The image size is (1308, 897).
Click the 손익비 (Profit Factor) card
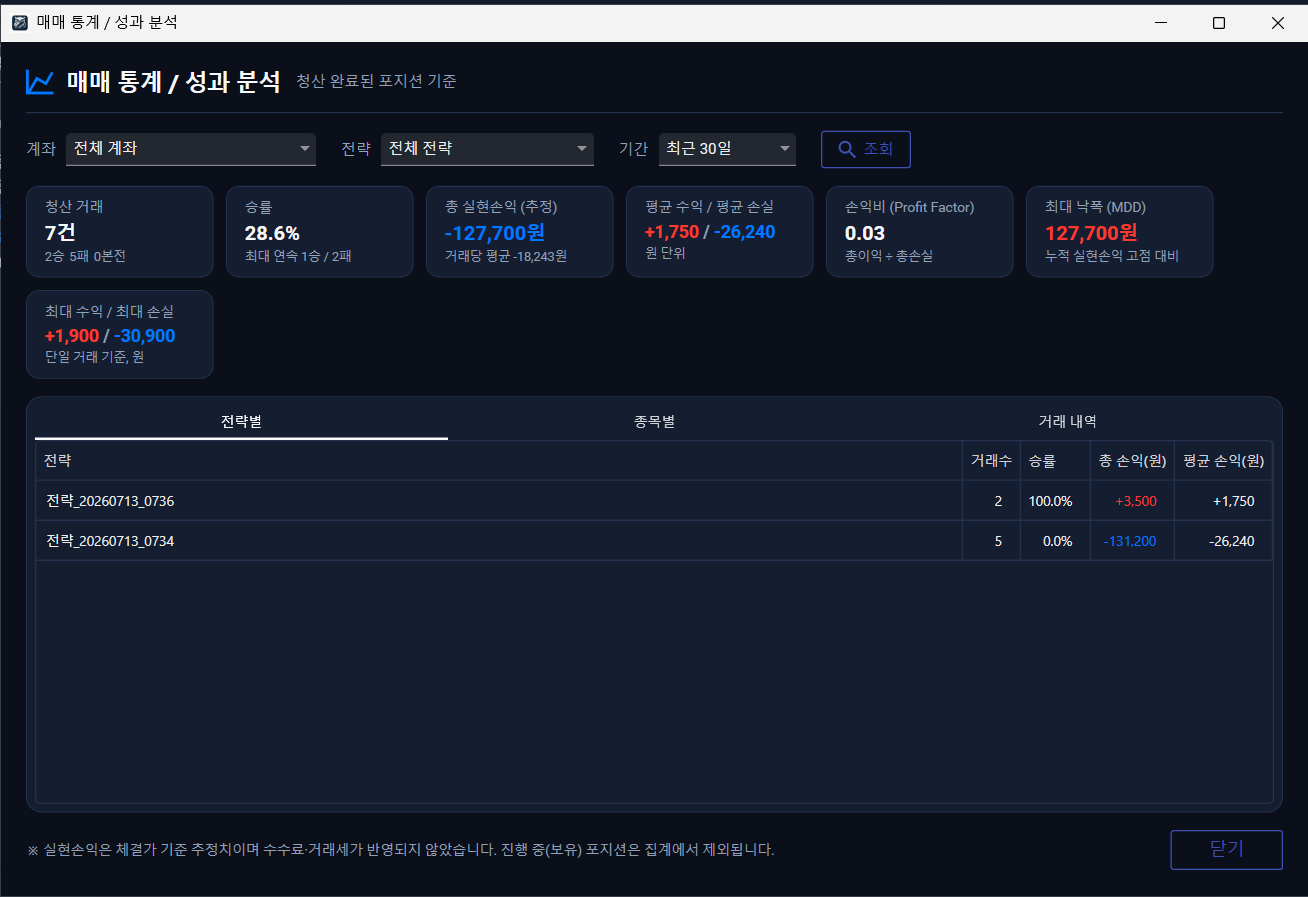coord(920,231)
